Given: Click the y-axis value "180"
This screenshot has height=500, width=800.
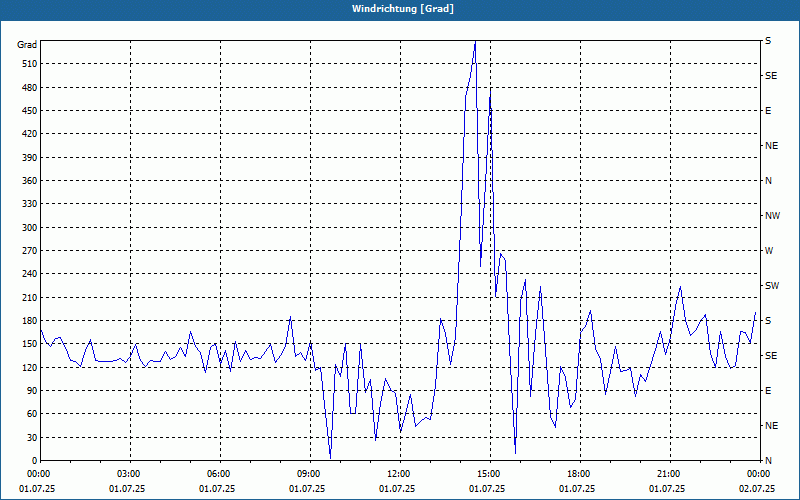Looking at the screenshot, I should point(30,321).
